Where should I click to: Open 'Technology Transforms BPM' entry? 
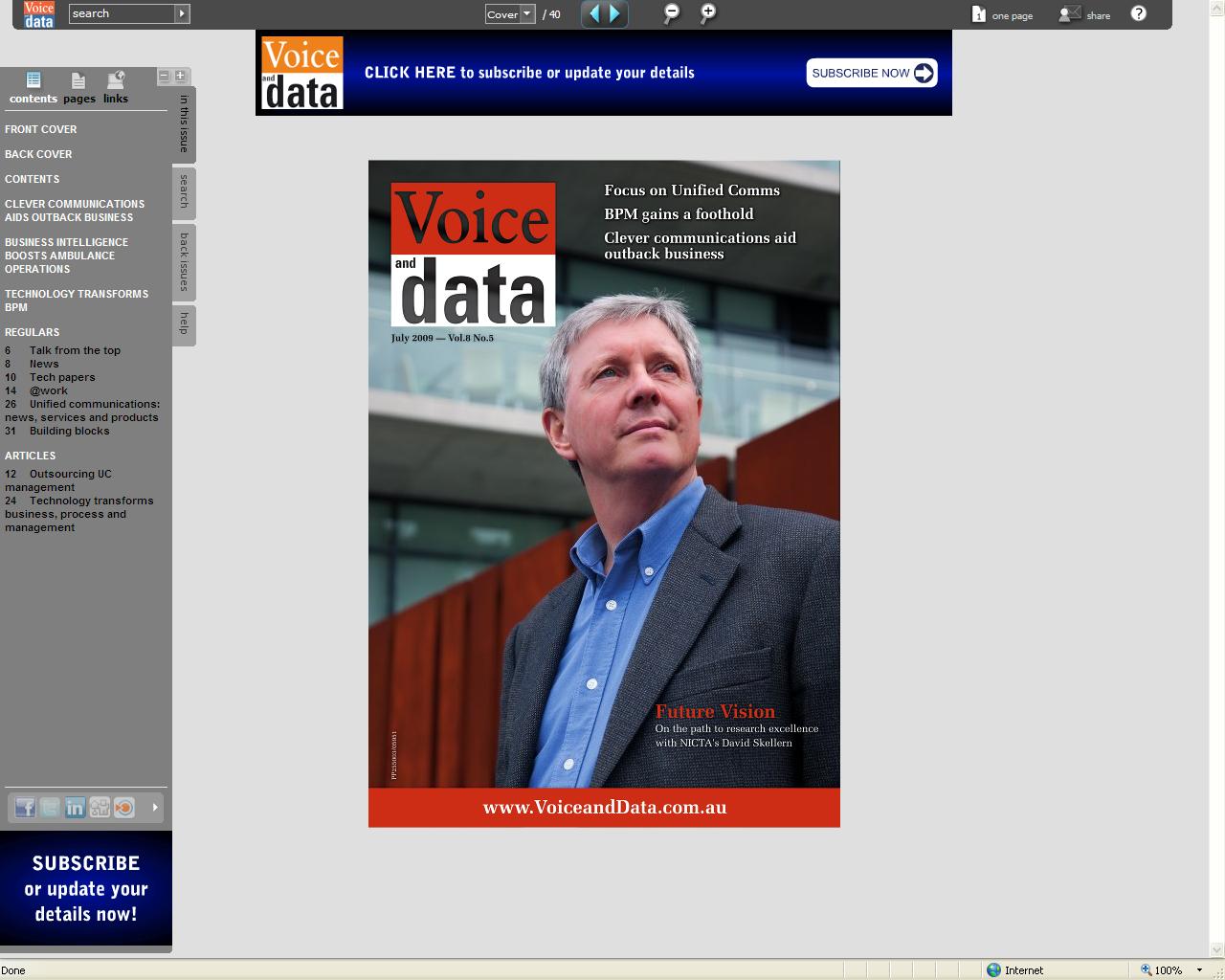(77, 301)
